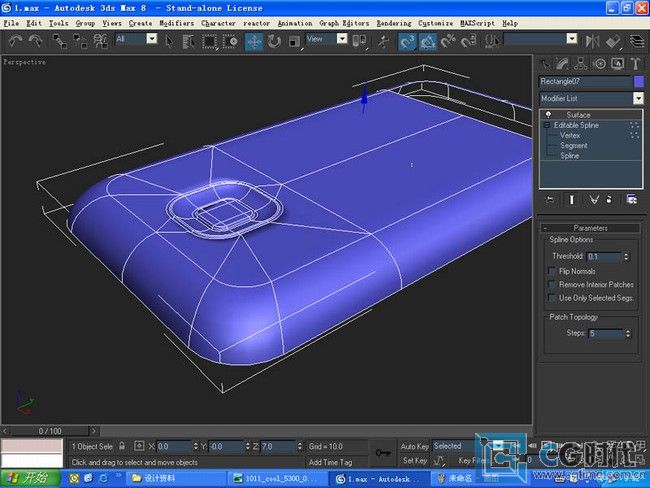Select Spline sub-object level
Screen dimensions: 650x488
pyautogui.click(x=570, y=156)
